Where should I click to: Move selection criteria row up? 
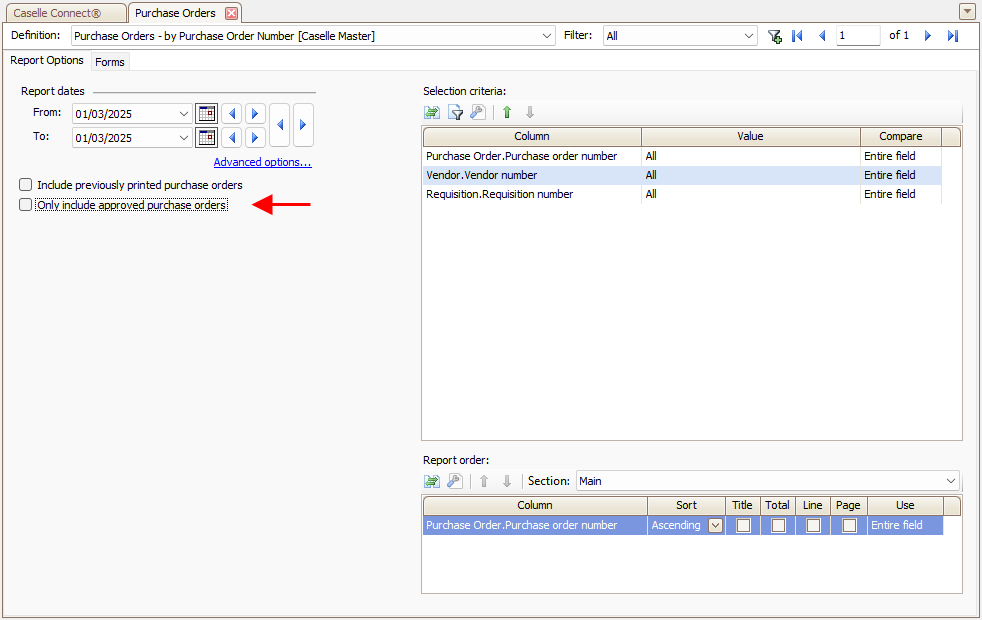pyautogui.click(x=507, y=113)
